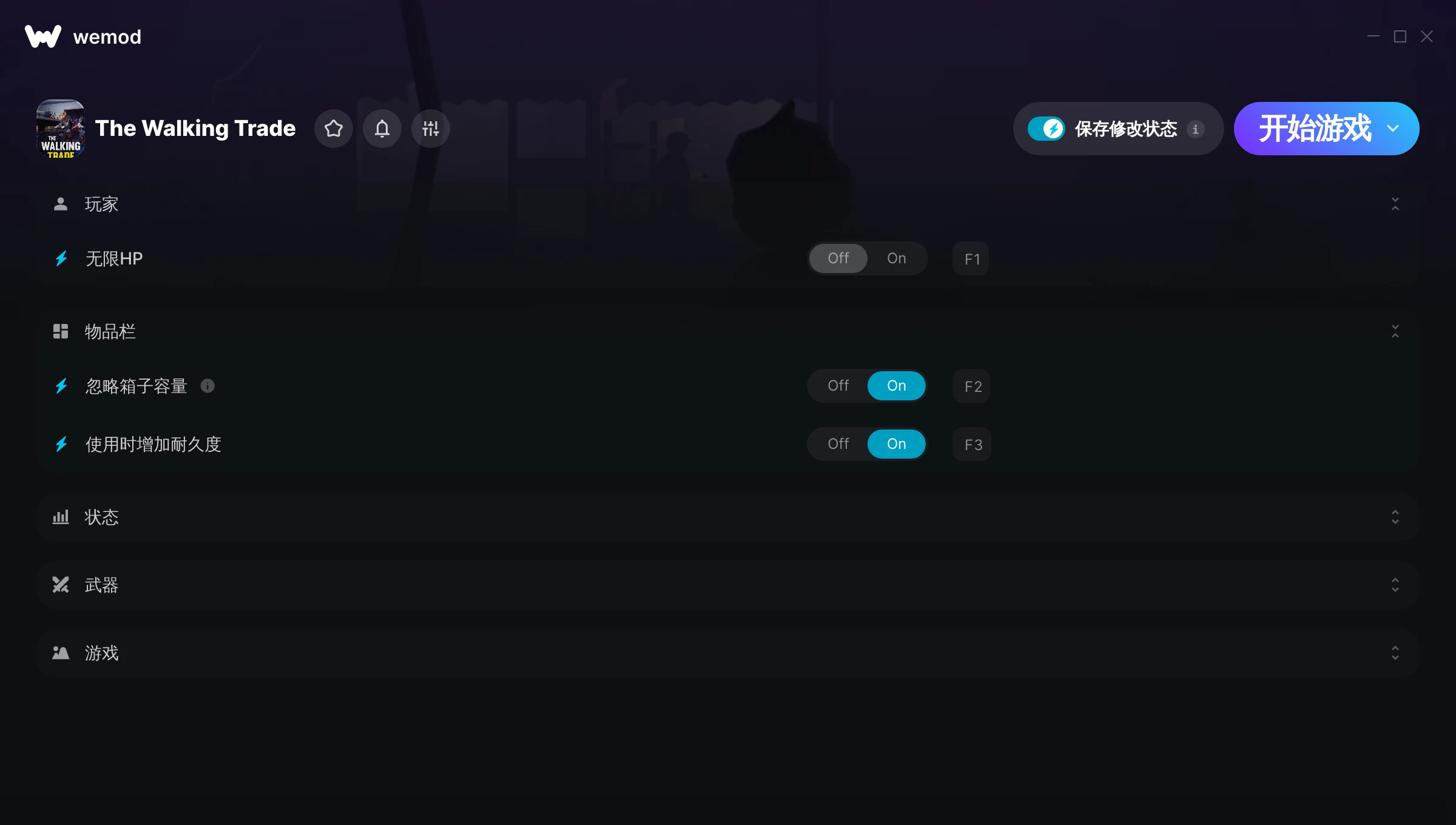
Task: Click The Walking Trade game thumbnail
Action: point(61,129)
